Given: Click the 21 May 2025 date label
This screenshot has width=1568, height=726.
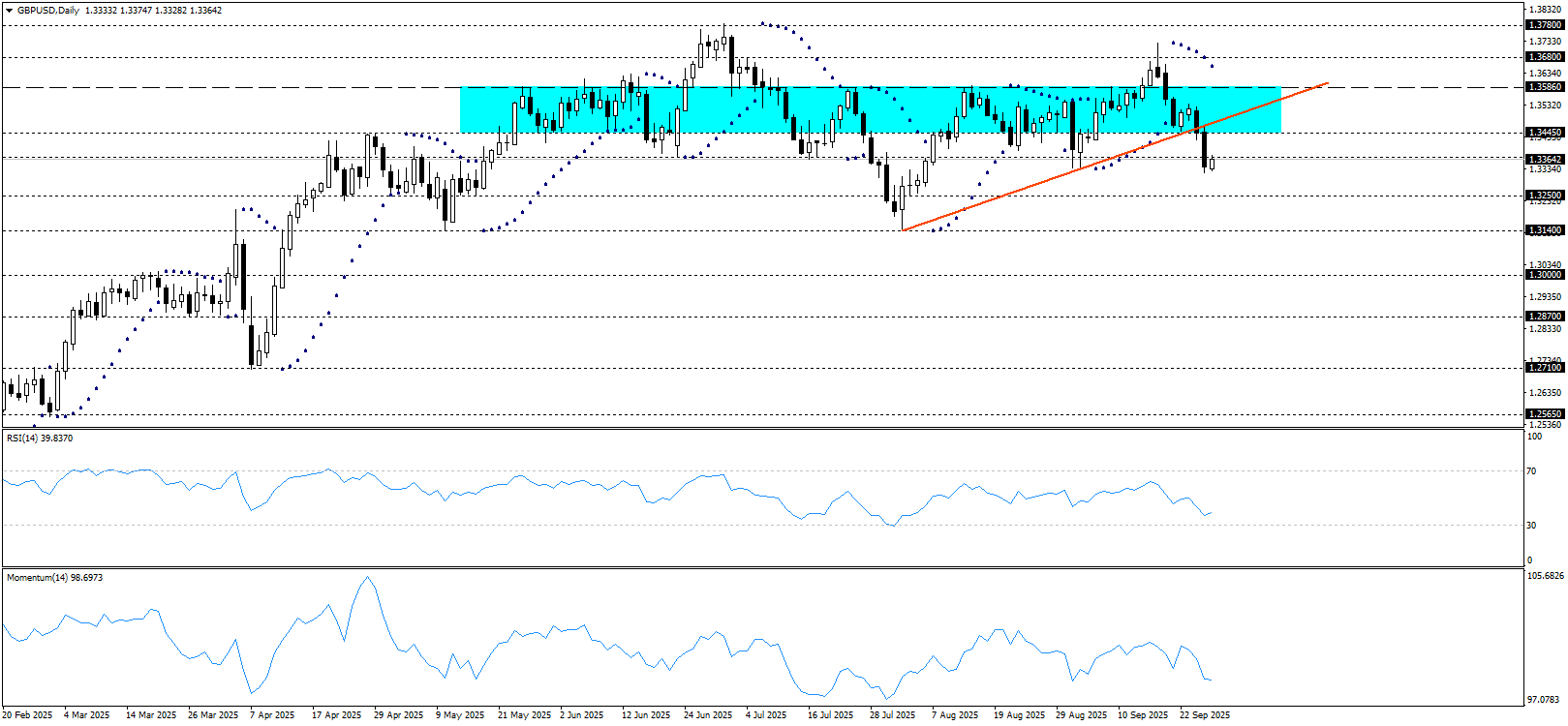Looking at the screenshot, I should click(x=524, y=715).
